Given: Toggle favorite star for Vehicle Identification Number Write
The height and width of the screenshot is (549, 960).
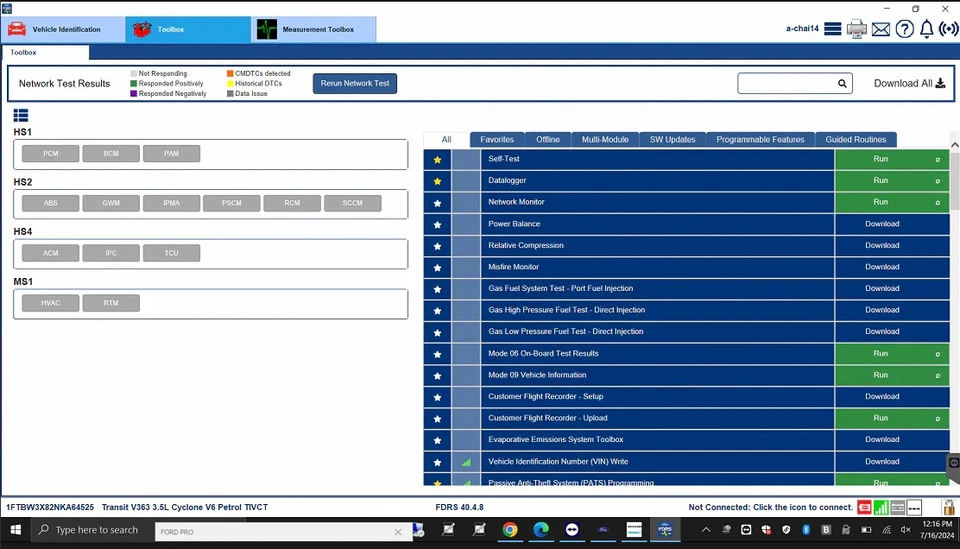Looking at the screenshot, I should (437, 462).
